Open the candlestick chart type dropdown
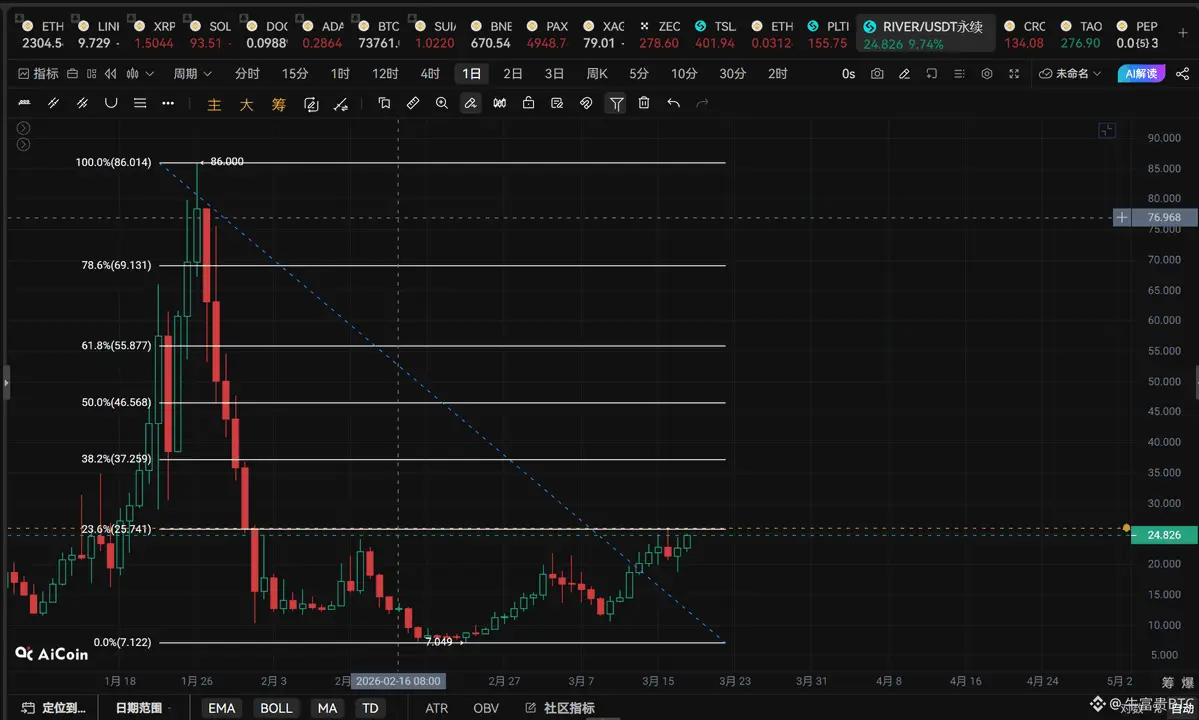Viewport: 1199px width, 720px height. click(140, 73)
